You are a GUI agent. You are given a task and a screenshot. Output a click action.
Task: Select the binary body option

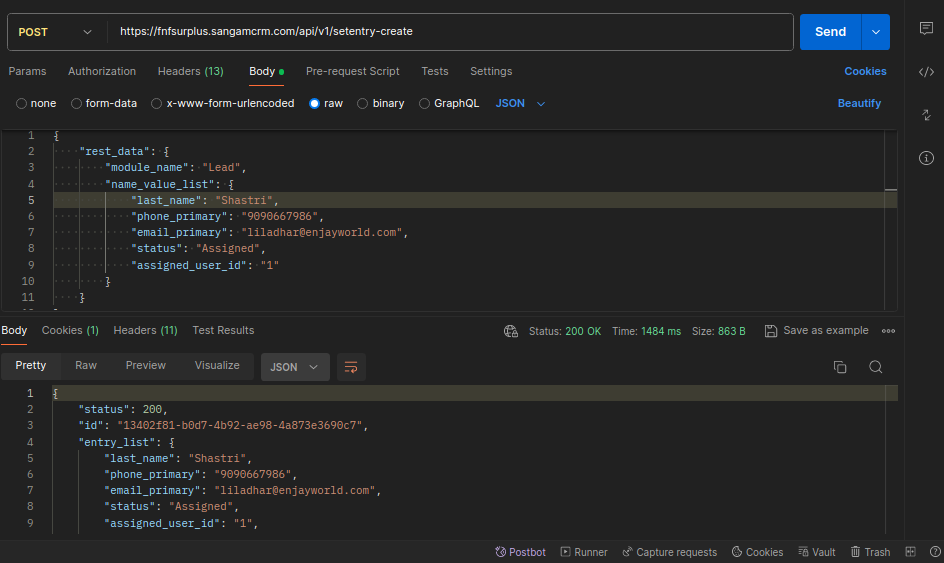coord(380,104)
